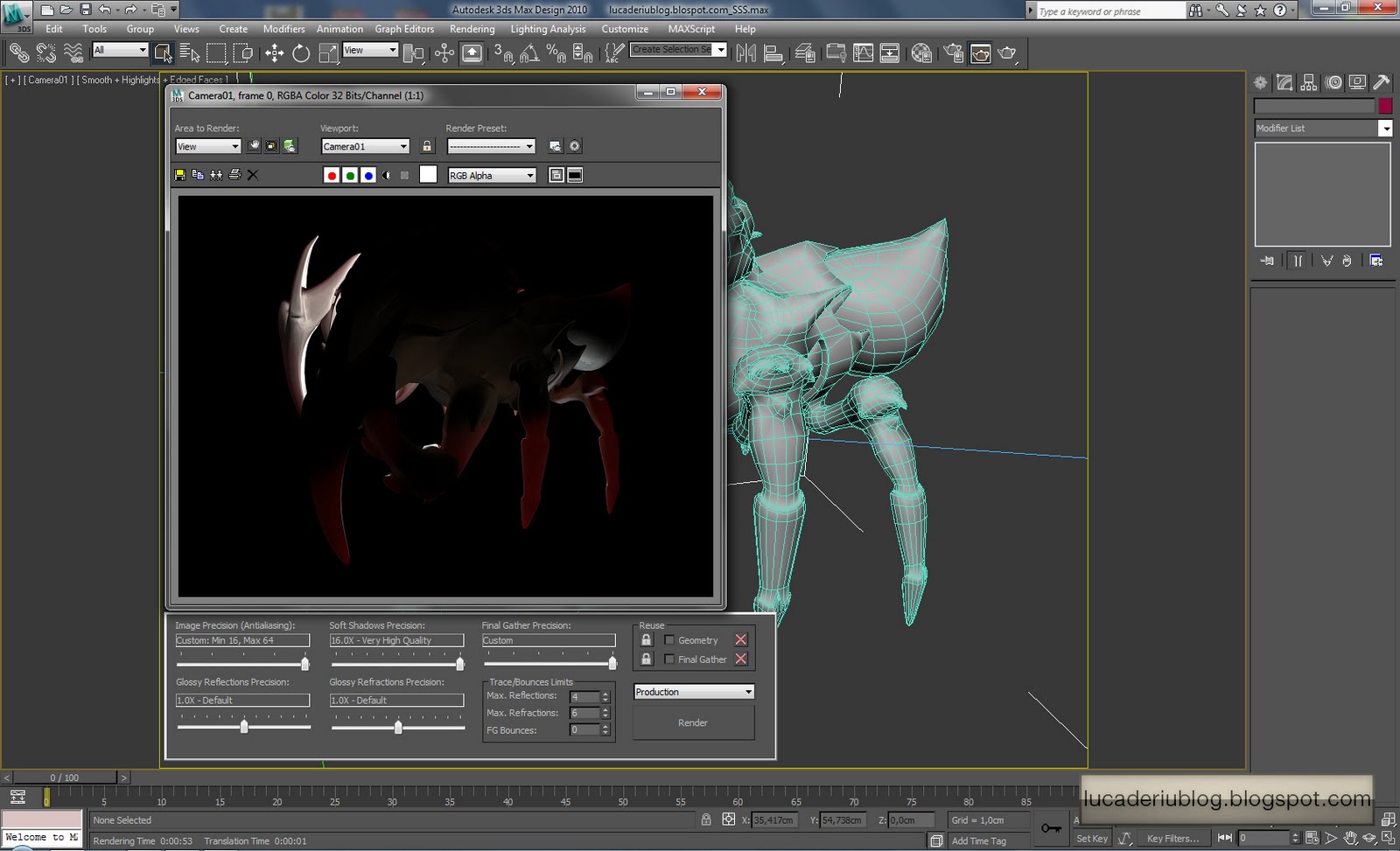Toggle the red channel in render window
Image resolution: width=1400 pixels, height=851 pixels.
(332, 175)
